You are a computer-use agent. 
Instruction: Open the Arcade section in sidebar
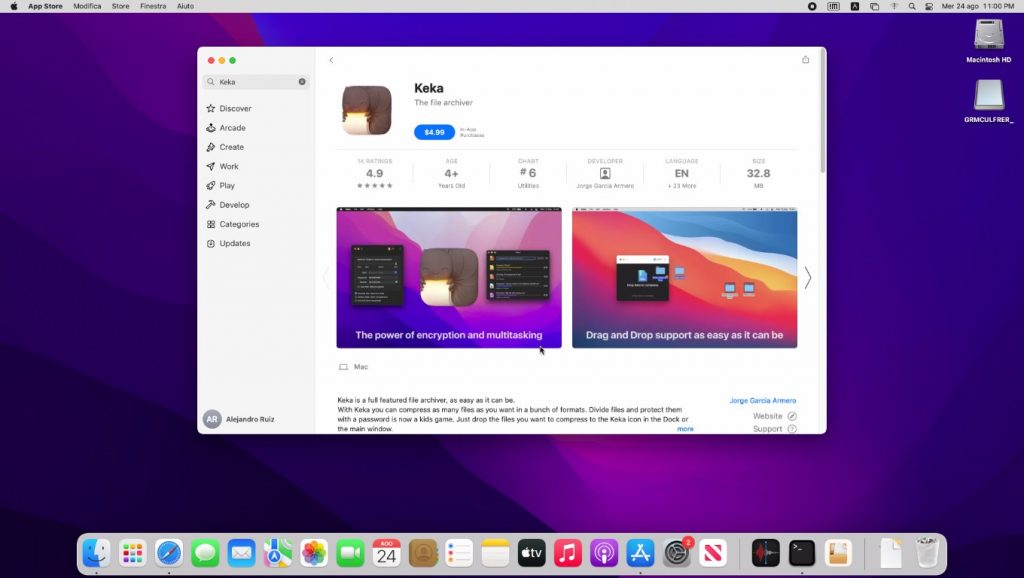(x=232, y=128)
